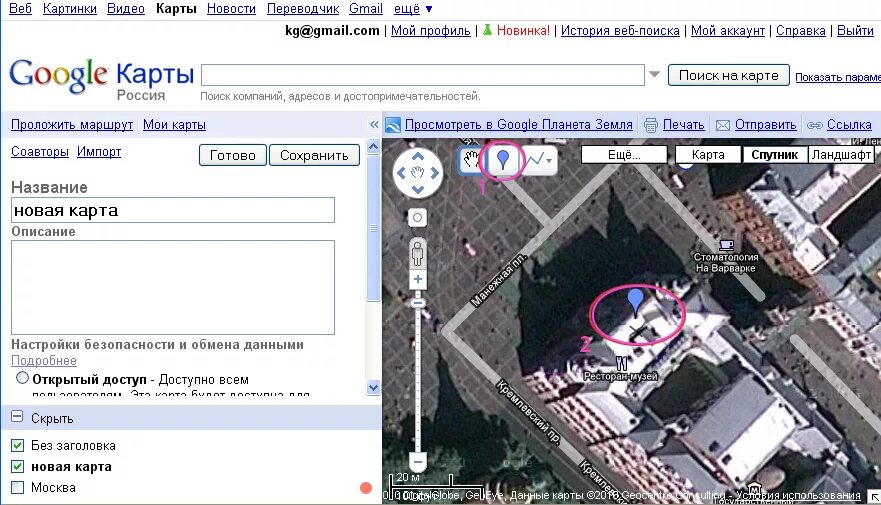Collapse the left panel with double chevron
The width and height of the screenshot is (881, 505).
point(374,125)
